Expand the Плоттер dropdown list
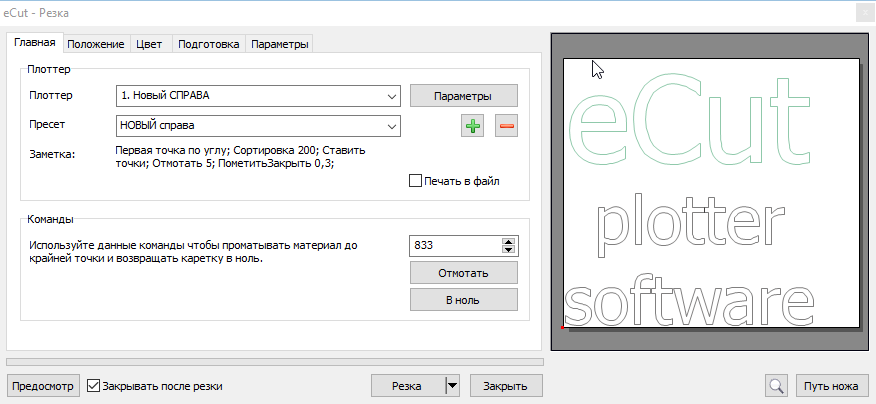 392,96
